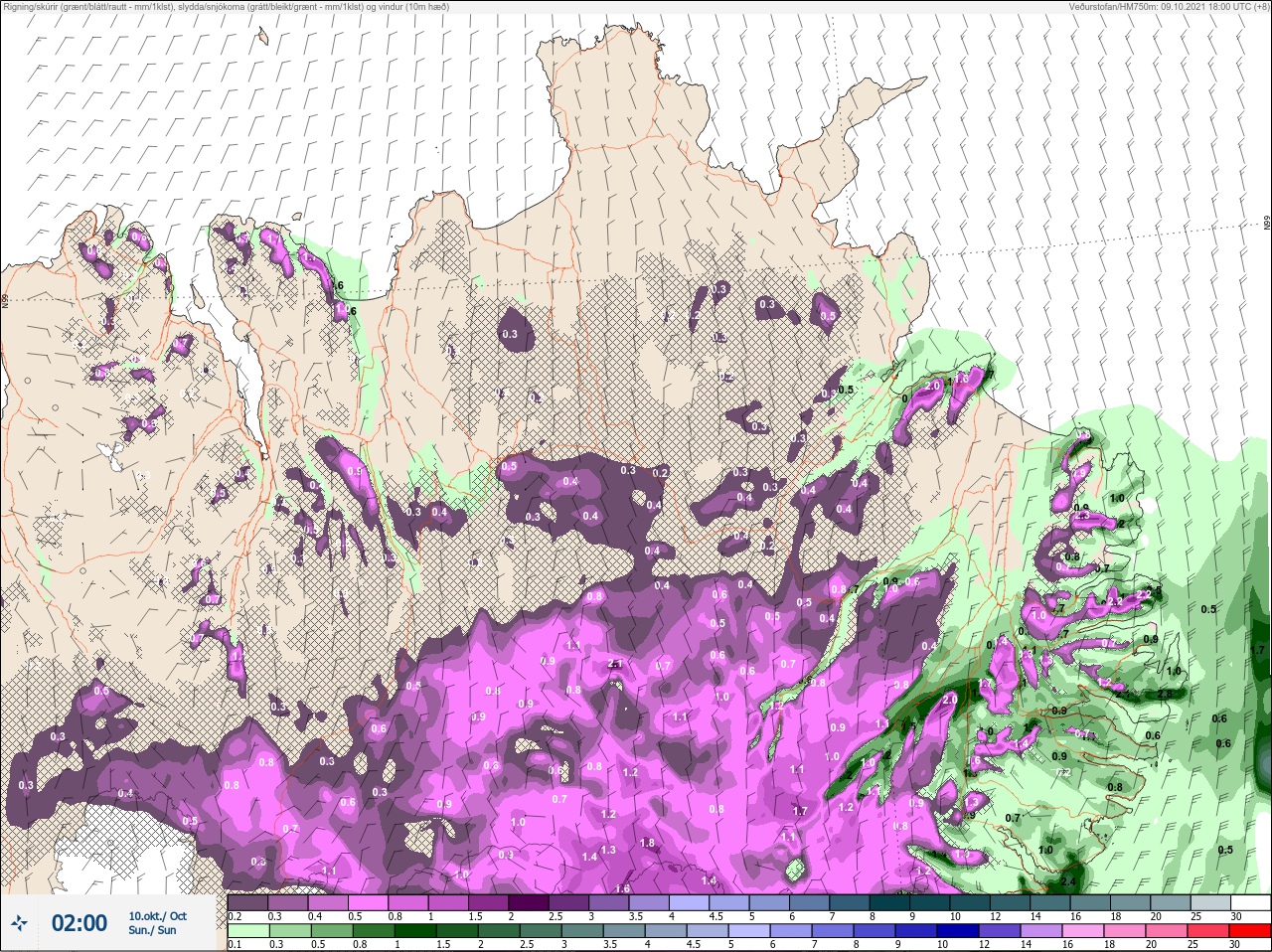Pick bright magenta swatch between 0.5 and 0.8, top legend
The width and height of the screenshot is (1272, 952).
tap(369, 902)
